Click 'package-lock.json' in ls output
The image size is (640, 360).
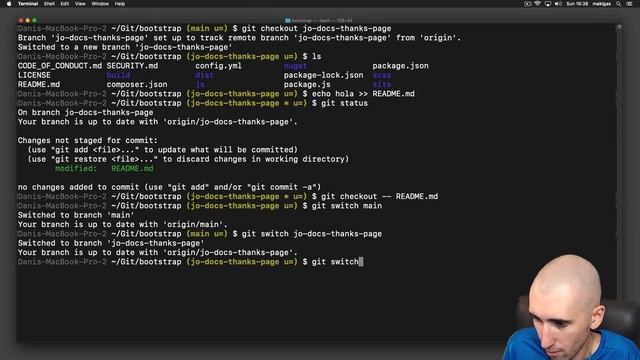[x=323, y=75]
